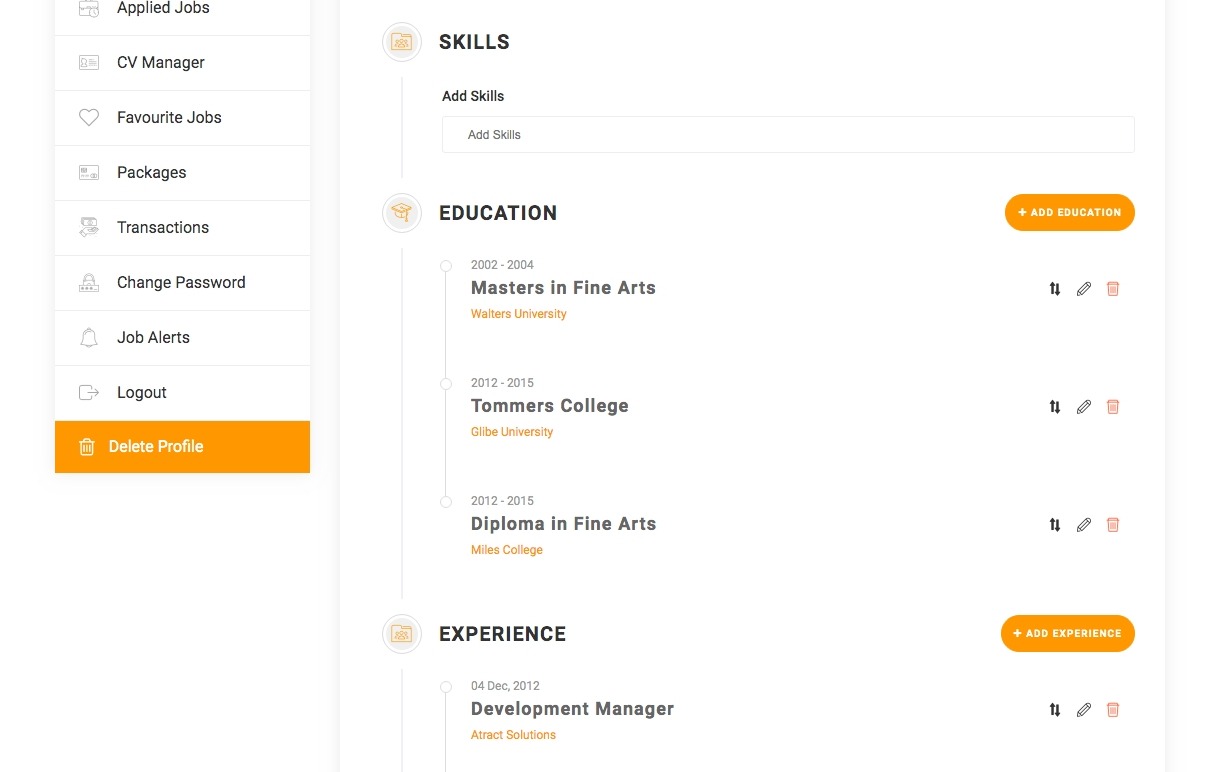Viewport: 1228px width, 772px height.
Task: Click the Favourite Jobs heart icon
Action: coord(89,117)
